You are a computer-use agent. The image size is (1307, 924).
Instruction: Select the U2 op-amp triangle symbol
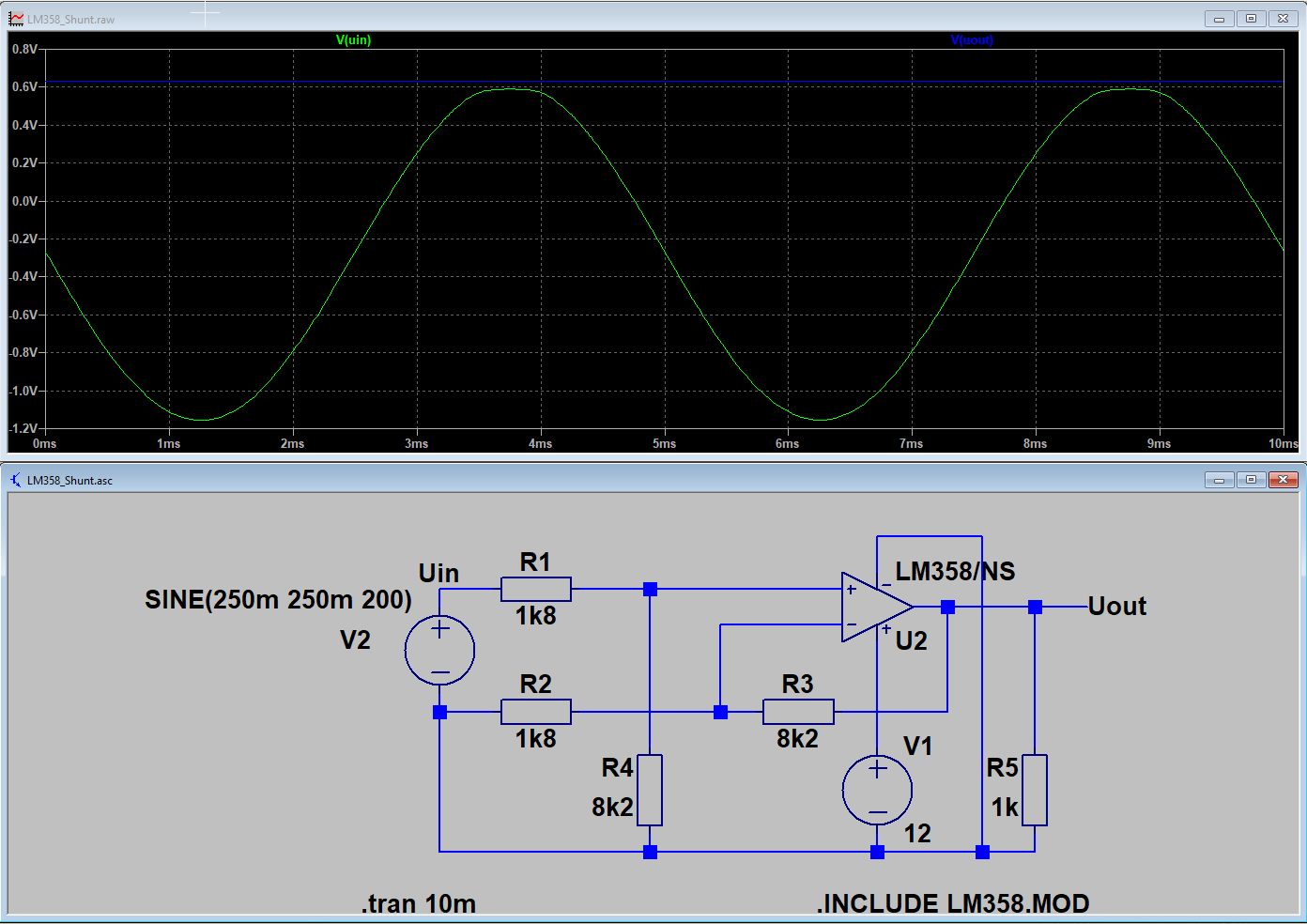873,607
